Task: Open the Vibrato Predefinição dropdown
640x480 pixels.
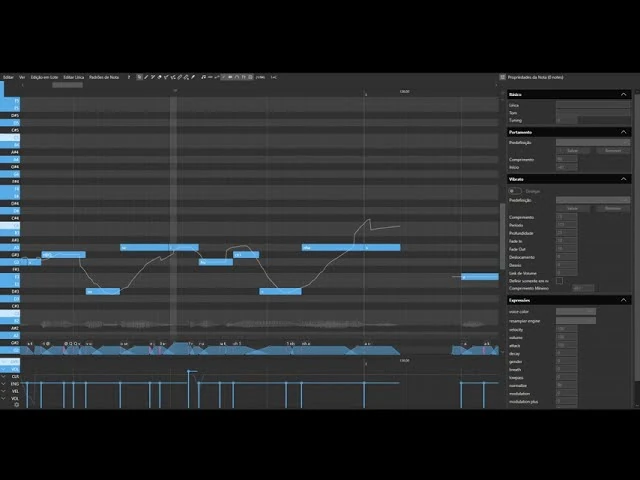Action: (x=593, y=200)
